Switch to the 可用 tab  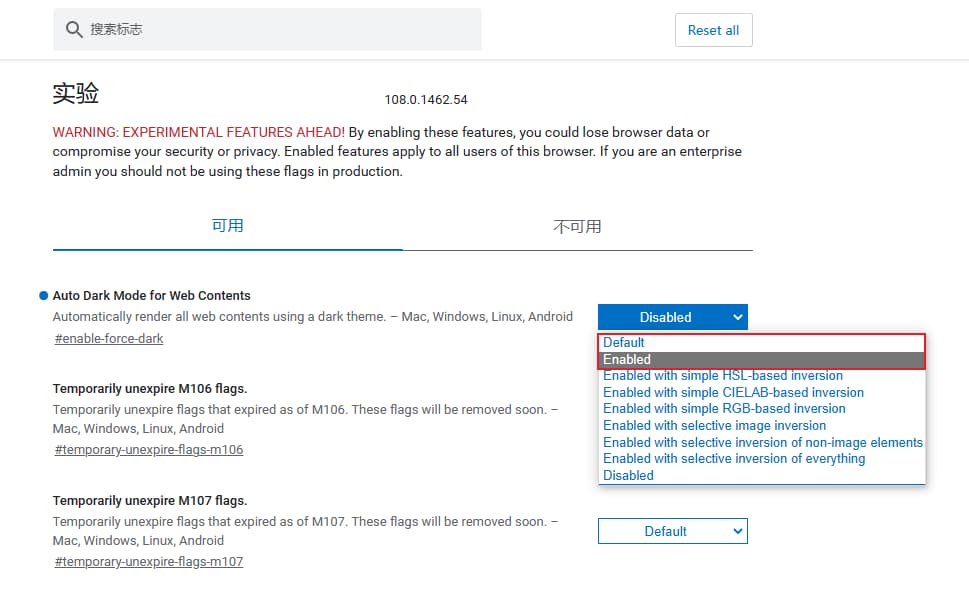(228, 226)
